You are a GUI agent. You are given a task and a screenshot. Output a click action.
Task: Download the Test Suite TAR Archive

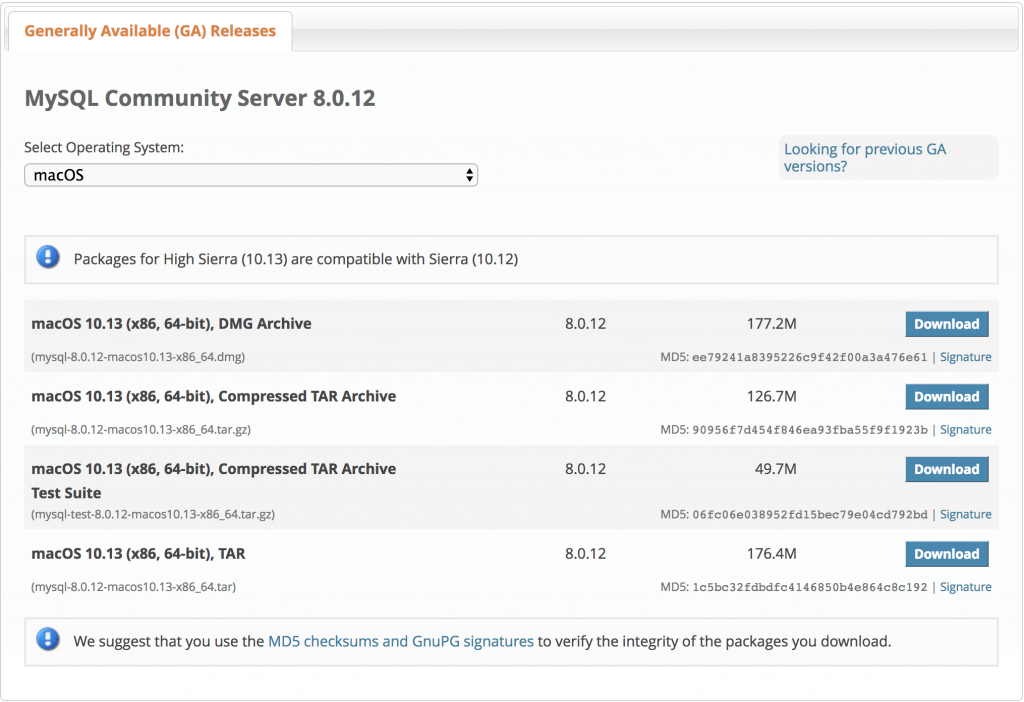tap(946, 469)
